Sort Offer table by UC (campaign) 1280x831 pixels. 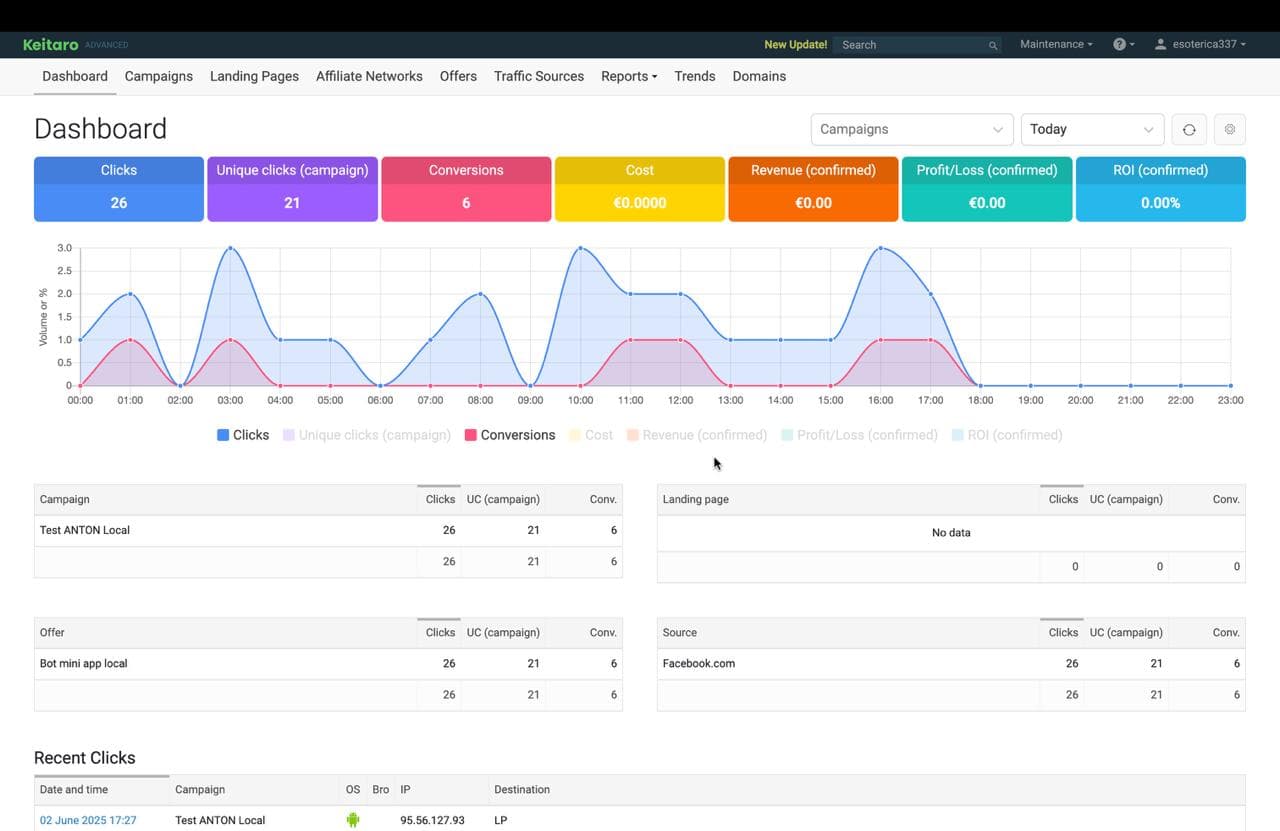pos(503,632)
